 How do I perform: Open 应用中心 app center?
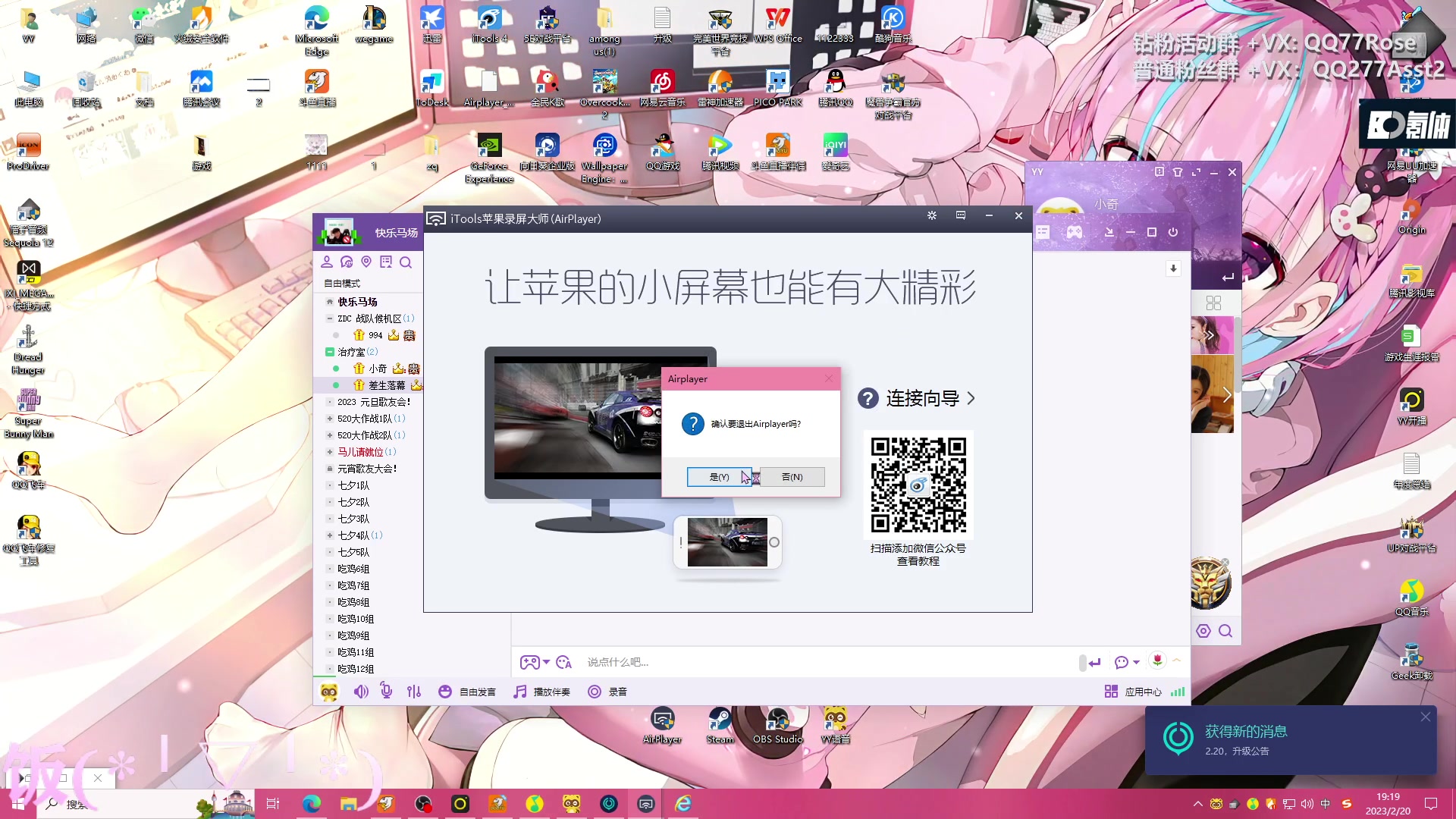point(1133,692)
